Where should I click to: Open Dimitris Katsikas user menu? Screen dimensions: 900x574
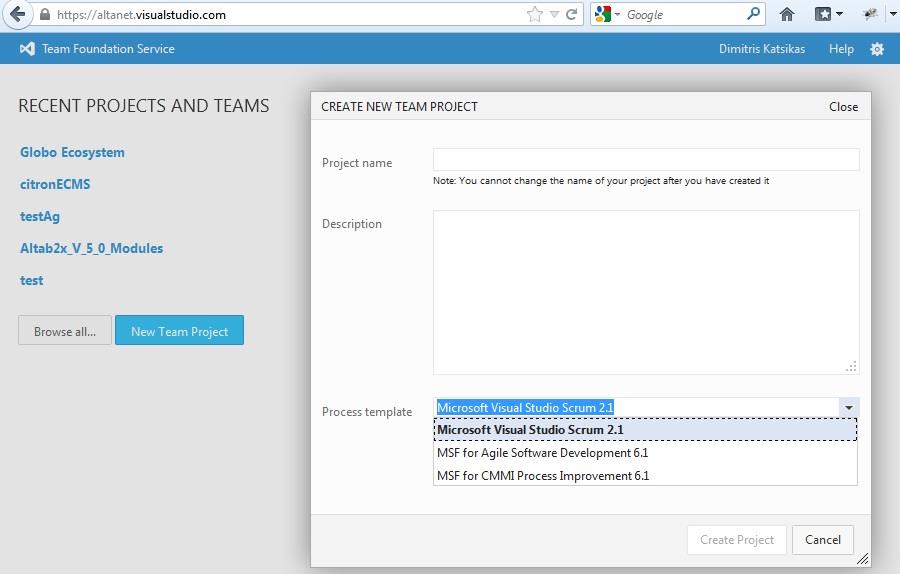[x=762, y=49]
